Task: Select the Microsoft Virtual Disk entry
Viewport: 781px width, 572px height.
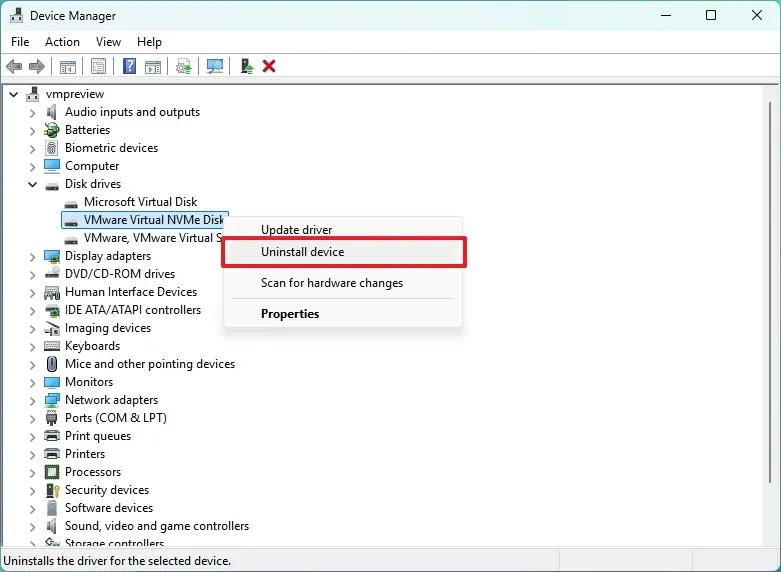Action: point(140,202)
